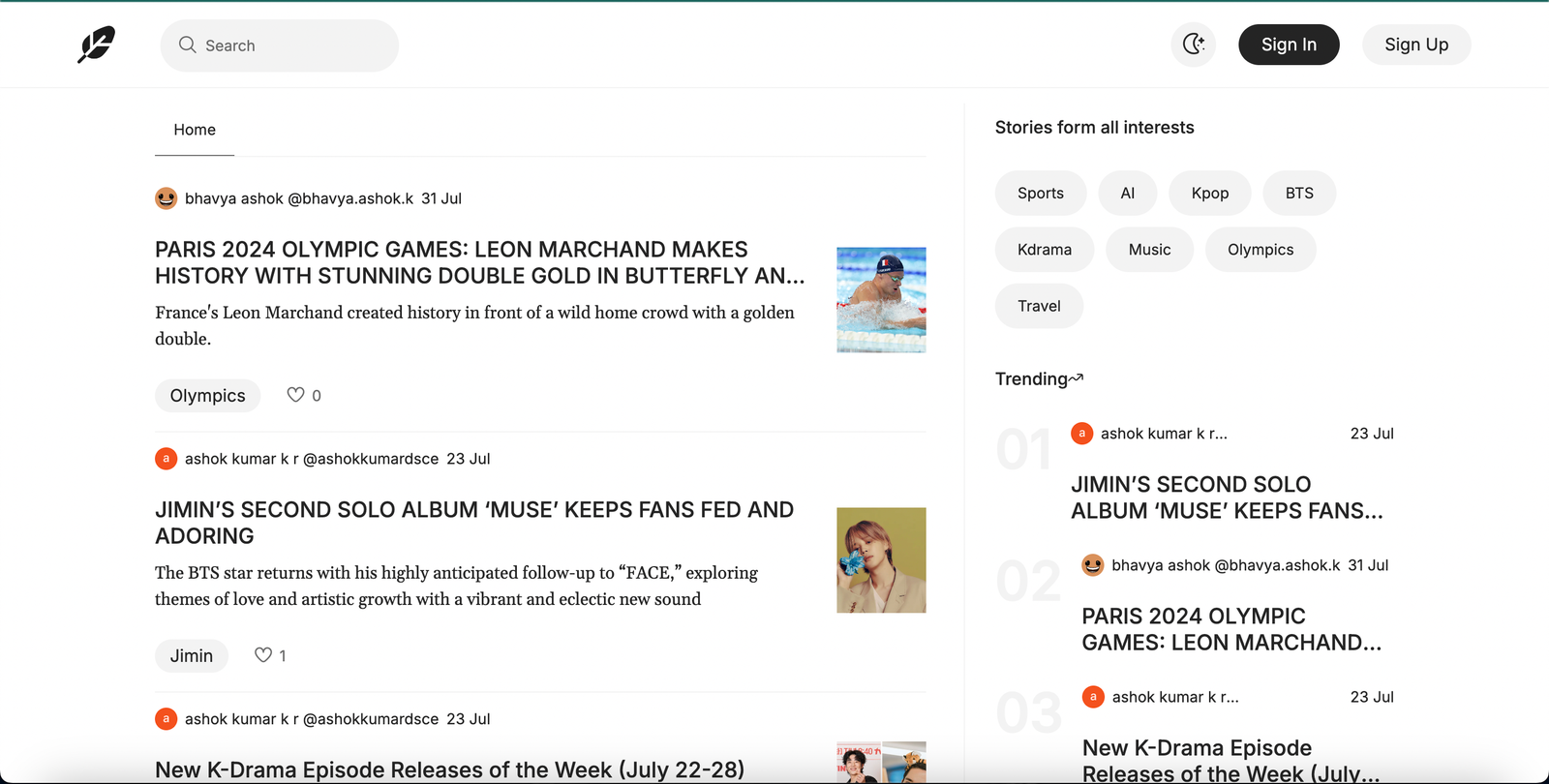
Task: Click ashok kumar avatar on Jimin post
Action: pyautogui.click(x=167, y=459)
